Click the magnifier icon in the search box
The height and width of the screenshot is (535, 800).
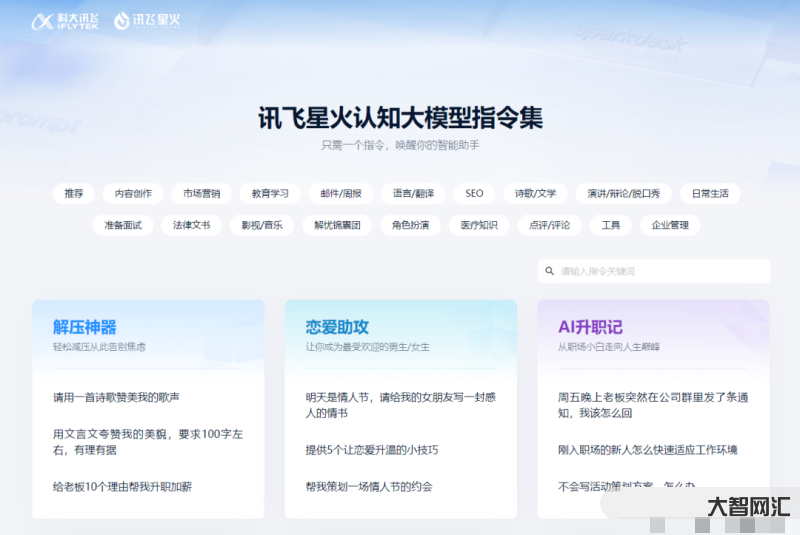549,271
